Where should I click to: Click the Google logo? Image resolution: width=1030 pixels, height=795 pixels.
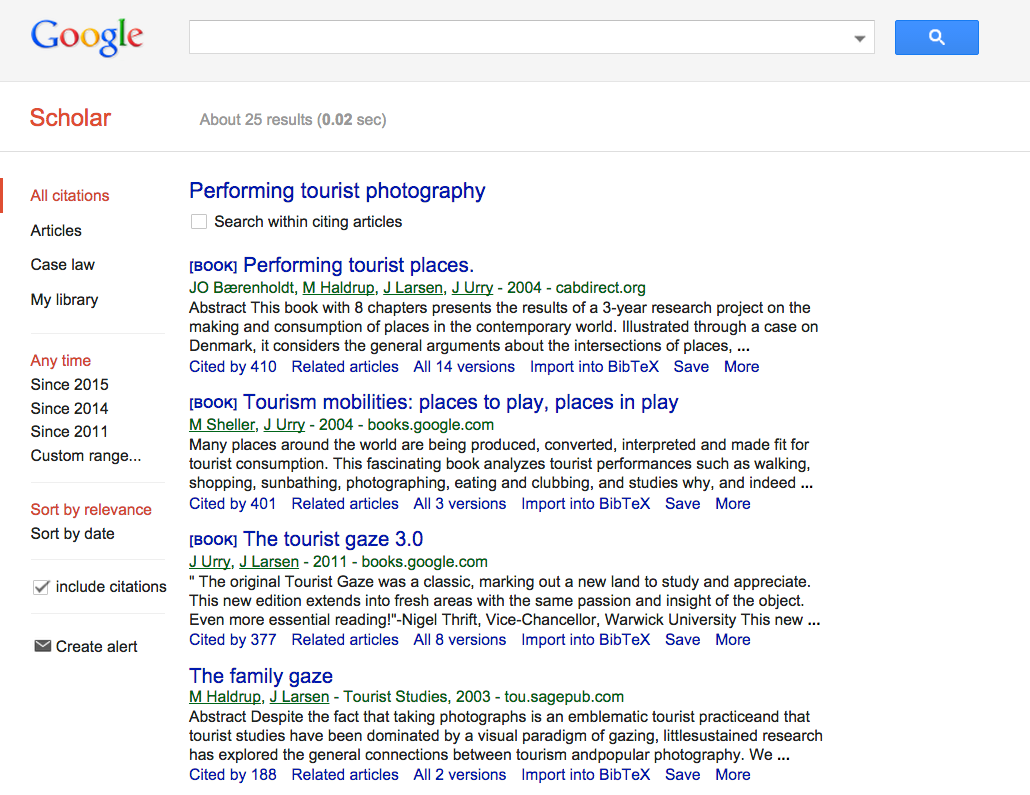tap(86, 37)
